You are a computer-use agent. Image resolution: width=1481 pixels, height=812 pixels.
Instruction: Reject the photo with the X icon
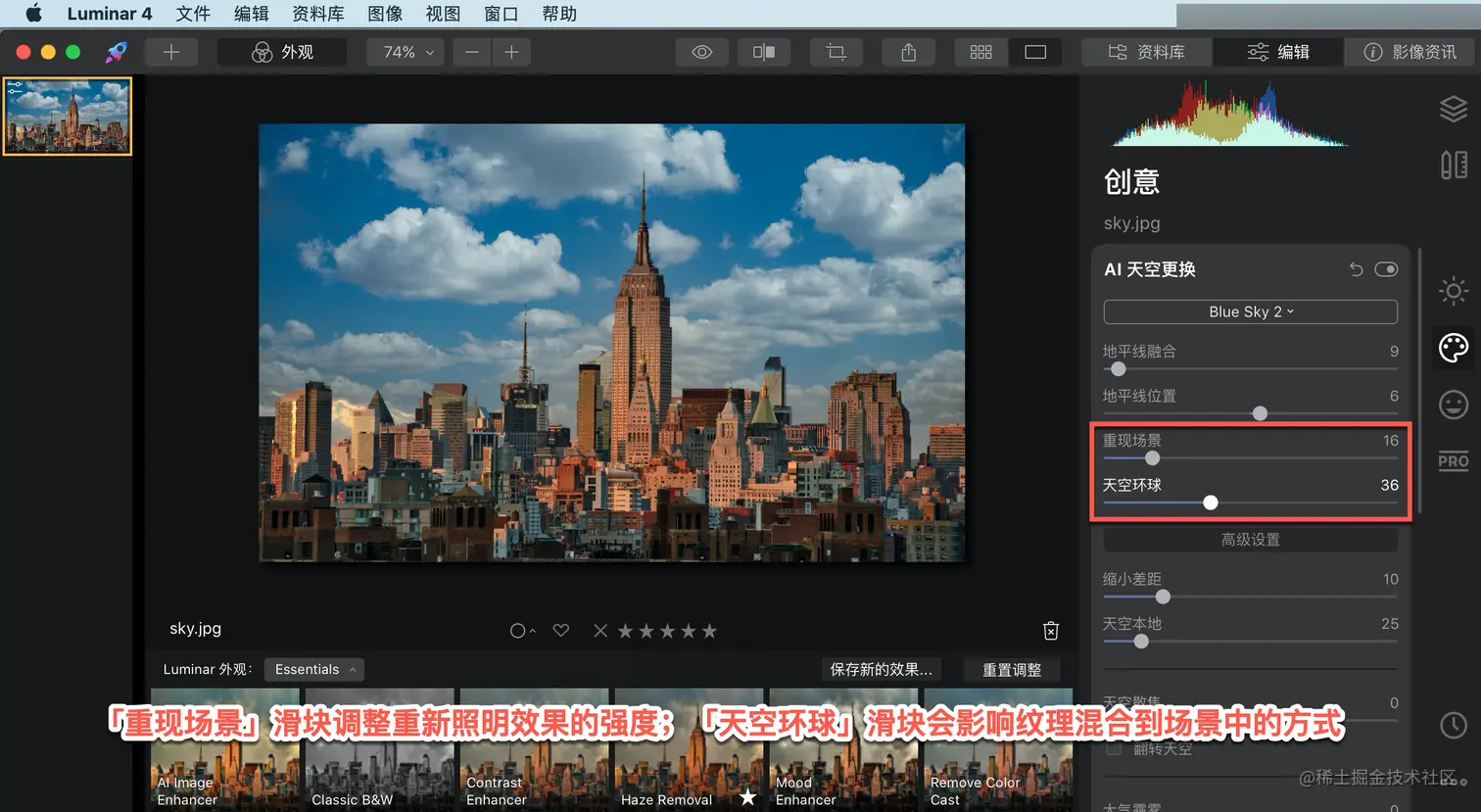(x=600, y=631)
